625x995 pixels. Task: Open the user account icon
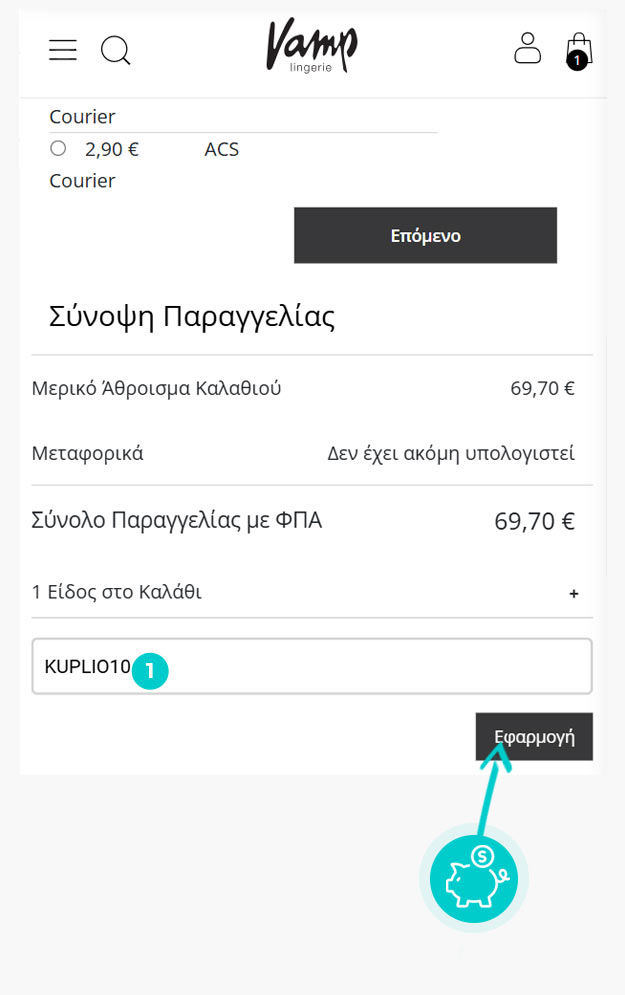(x=527, y=48)
